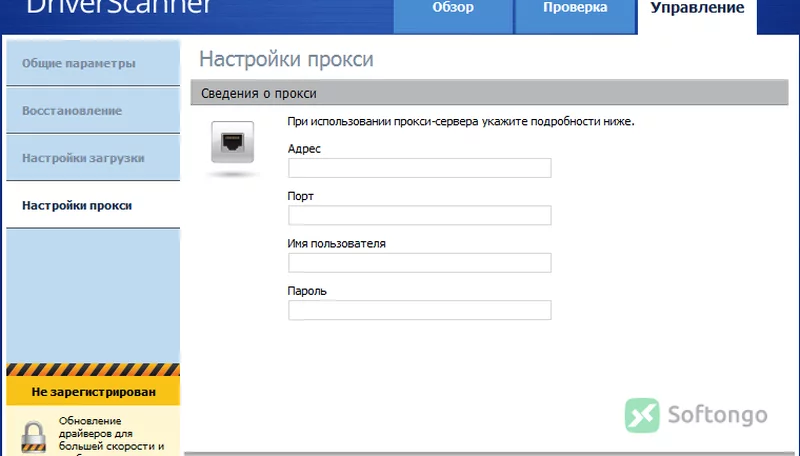The image size is (800, 456).
Task: Select Настройки прокси sidebar item
Action: click(x=93, y=206)
